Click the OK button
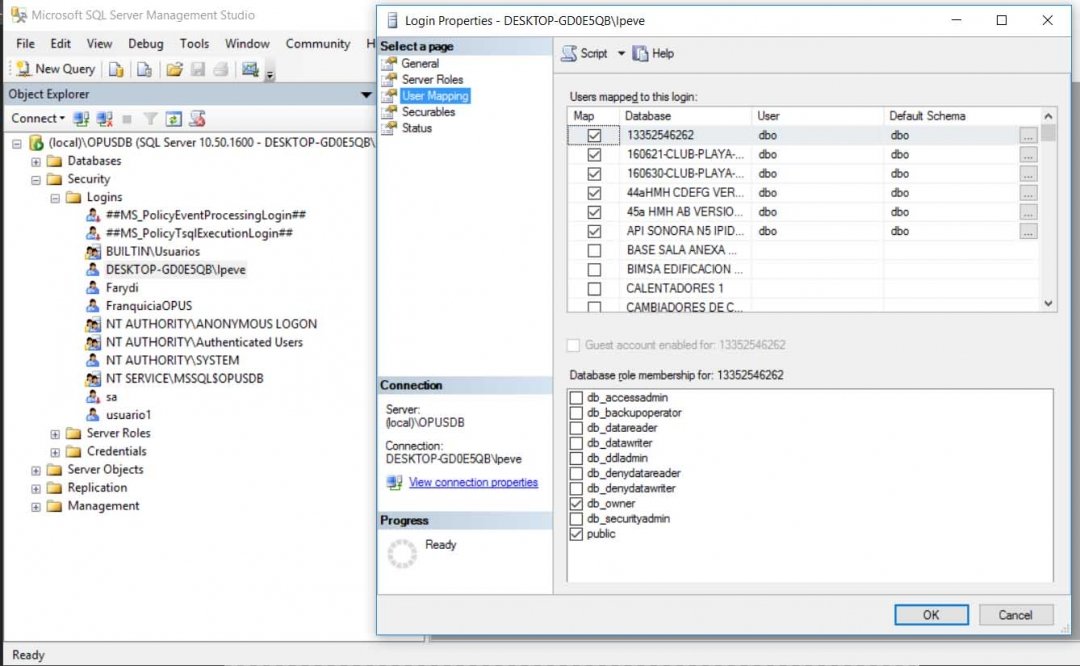The height and width of the screenshot is (666, 1080). pos(930,615)
